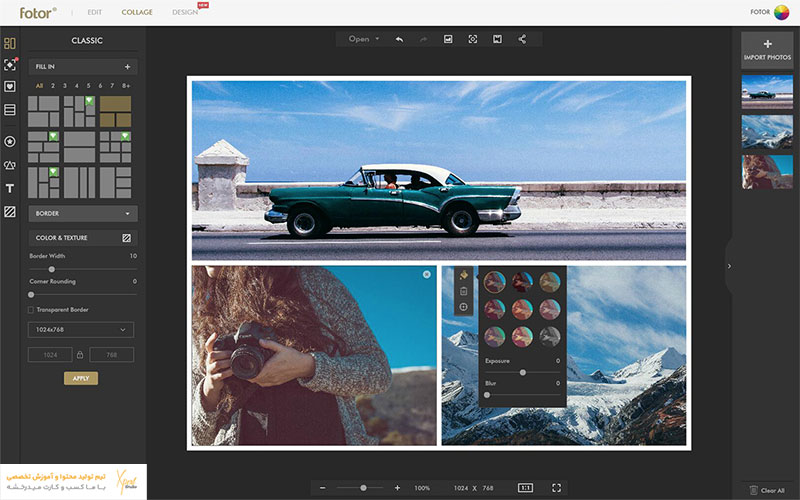Screen dimensions: 800x500
Task: Click the Compare icon in top toolbar
Action: coord(497,39)
